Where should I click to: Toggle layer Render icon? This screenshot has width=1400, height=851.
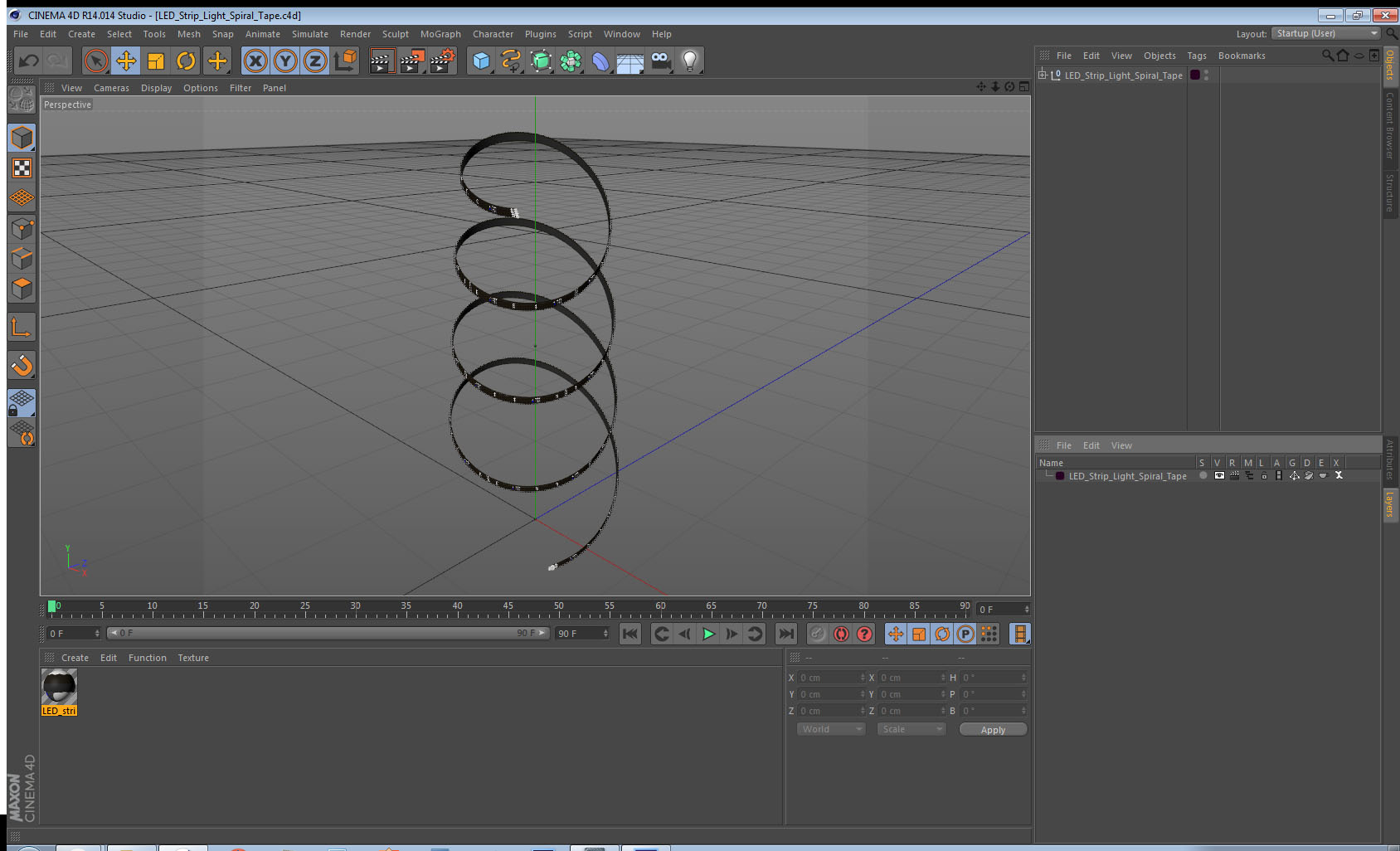tap(1233, 475)
